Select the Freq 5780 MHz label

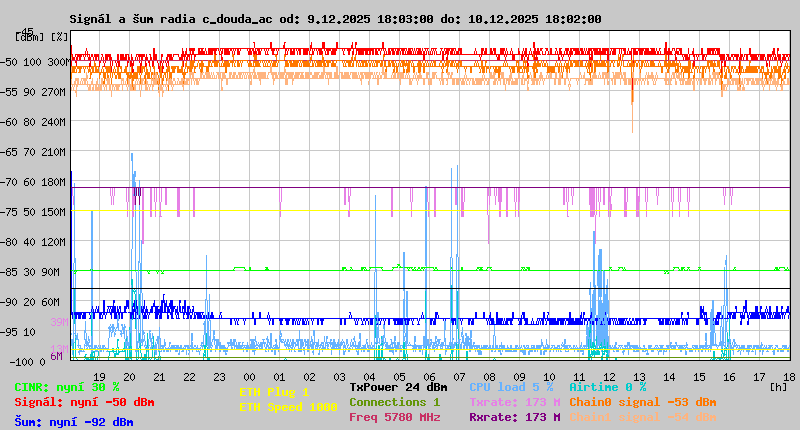(x=394, y=417)
